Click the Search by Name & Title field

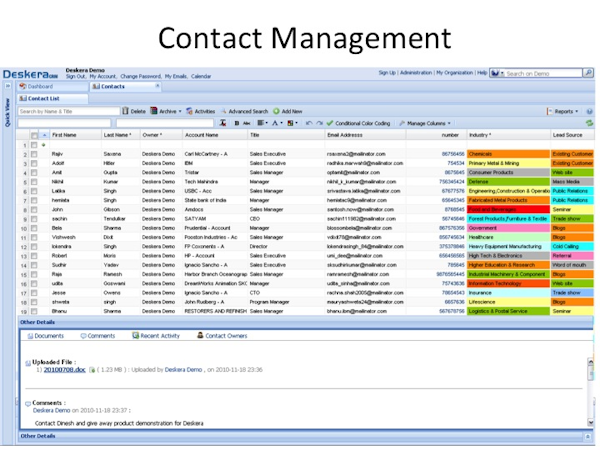point(69,111)
